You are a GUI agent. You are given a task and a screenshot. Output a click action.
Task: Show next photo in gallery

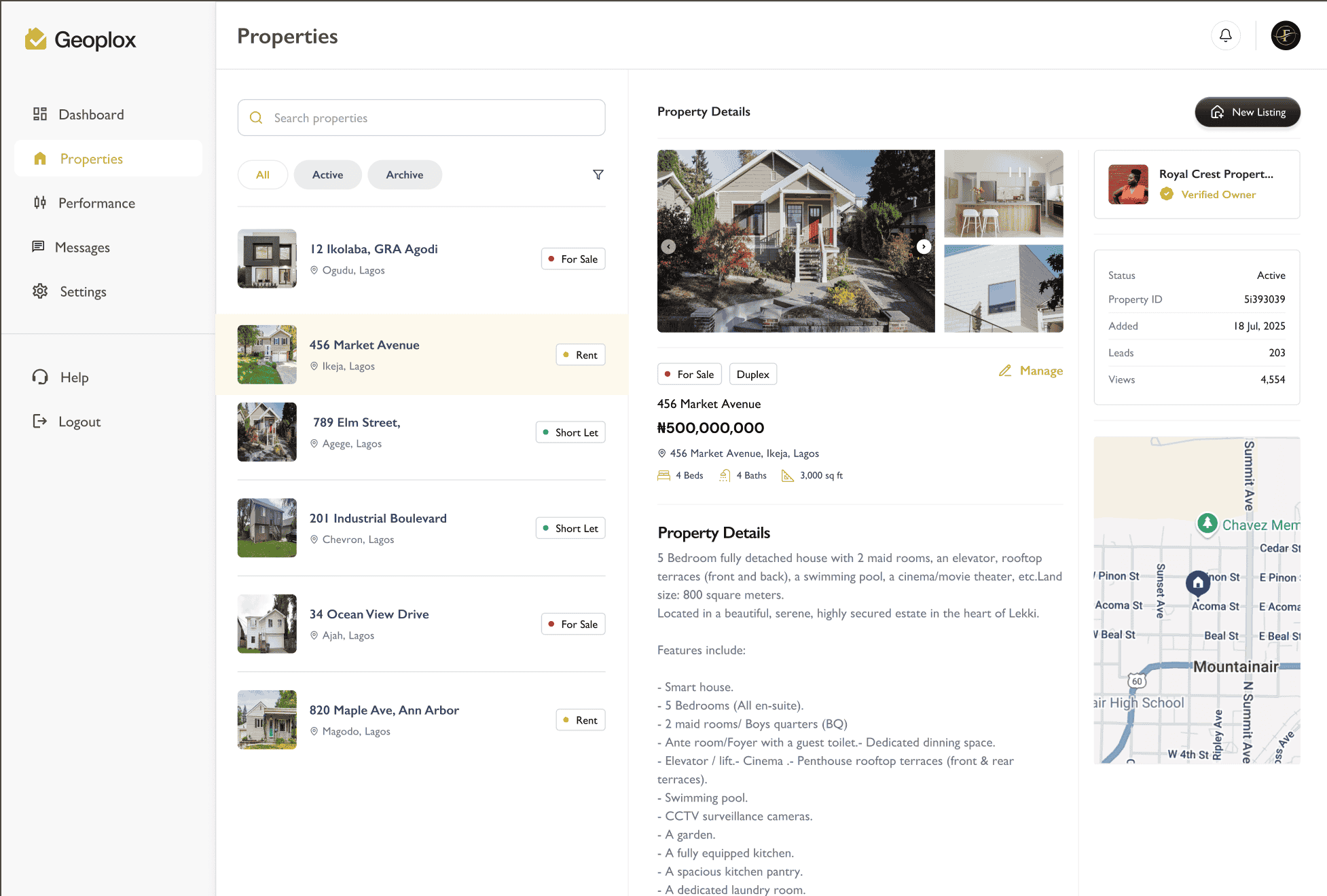point(924,246)
